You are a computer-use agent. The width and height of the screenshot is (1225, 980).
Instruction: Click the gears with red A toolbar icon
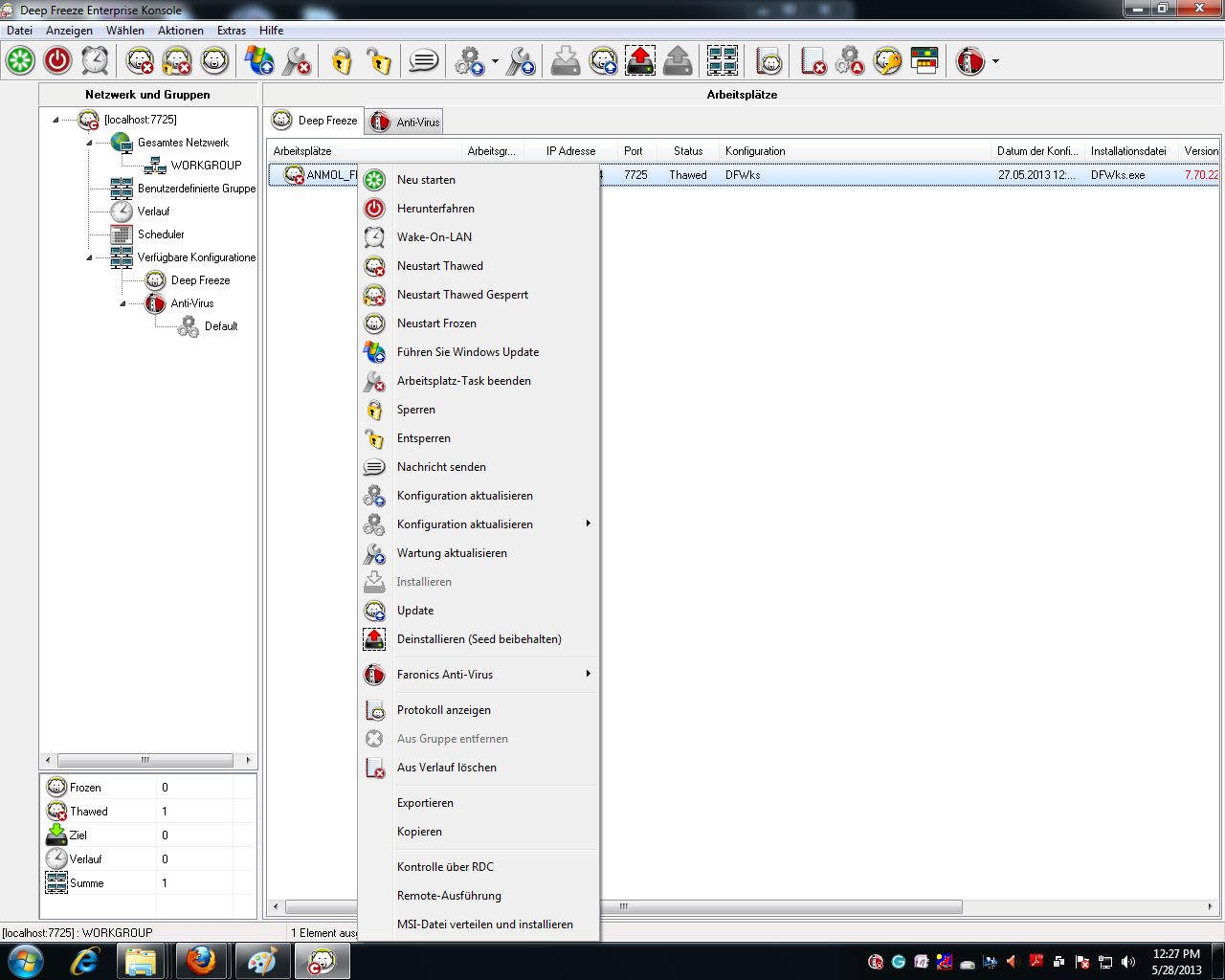[x=850, y=61]
